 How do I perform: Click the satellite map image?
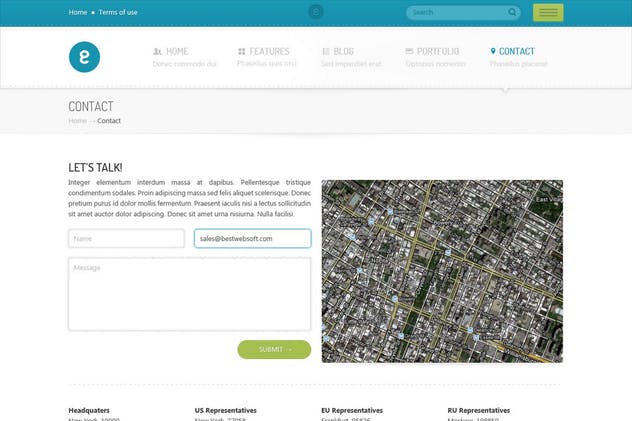point(442,270)
